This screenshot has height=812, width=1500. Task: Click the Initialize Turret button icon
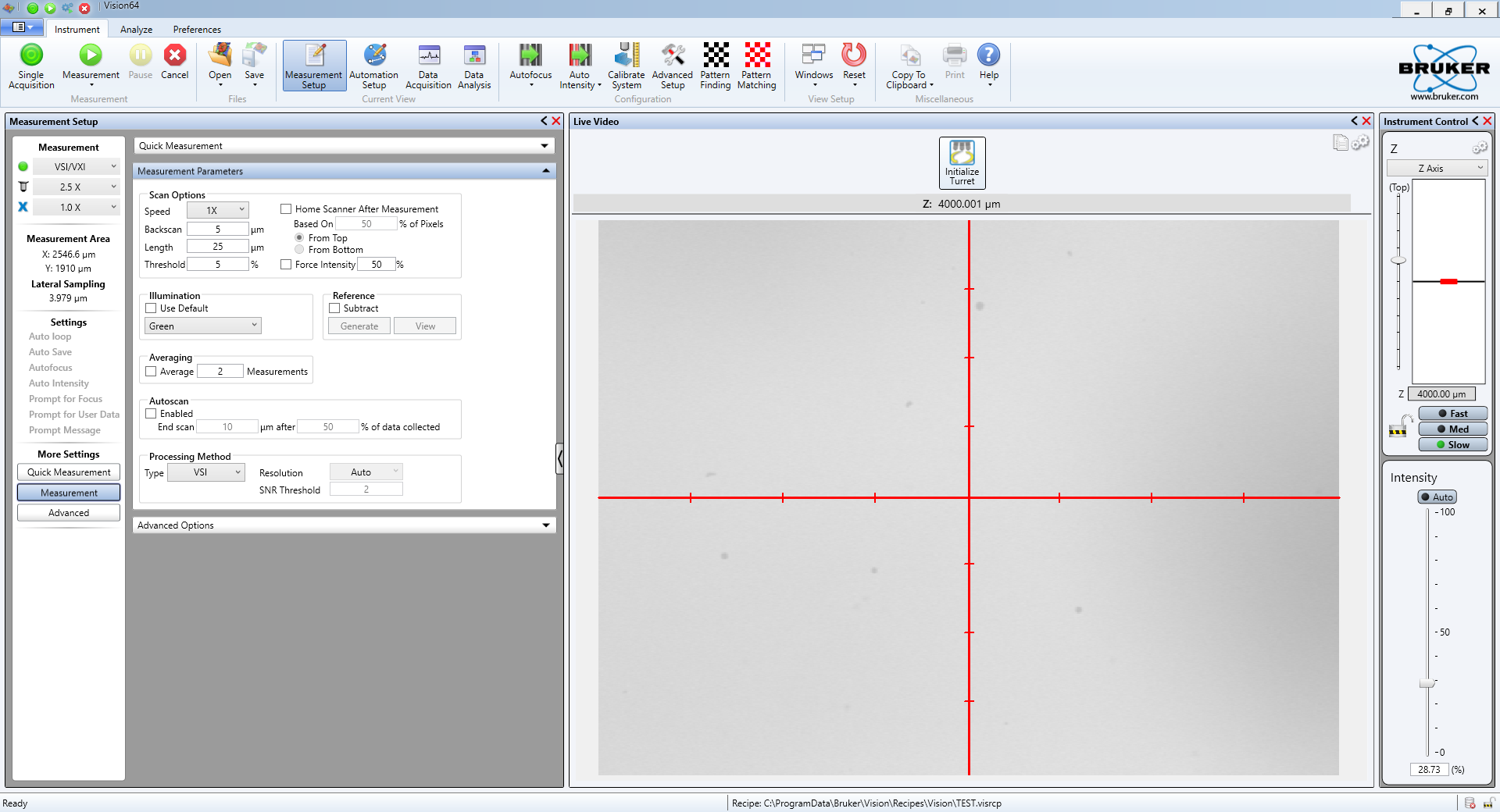[x=962, y=153]
